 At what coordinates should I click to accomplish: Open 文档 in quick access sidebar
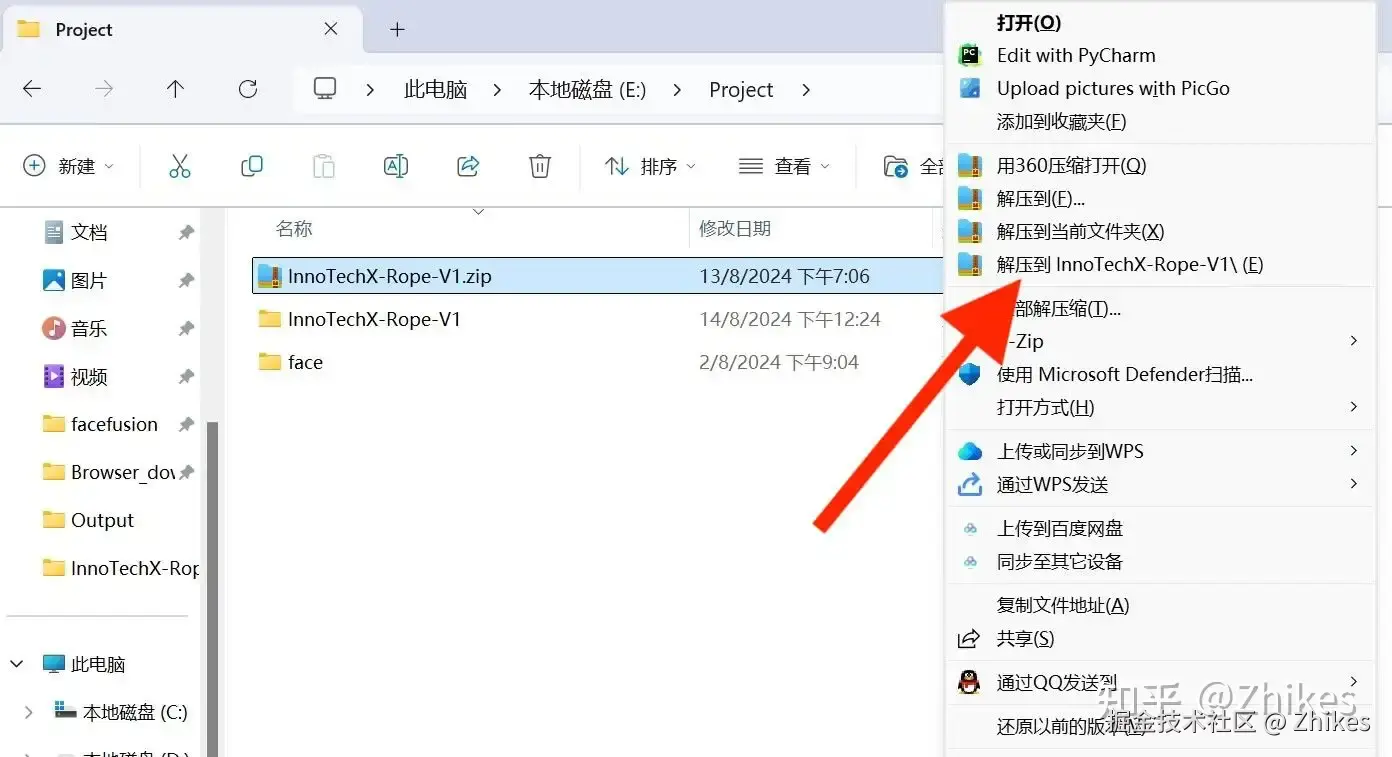pyautogui.click(x=89, y=232)
